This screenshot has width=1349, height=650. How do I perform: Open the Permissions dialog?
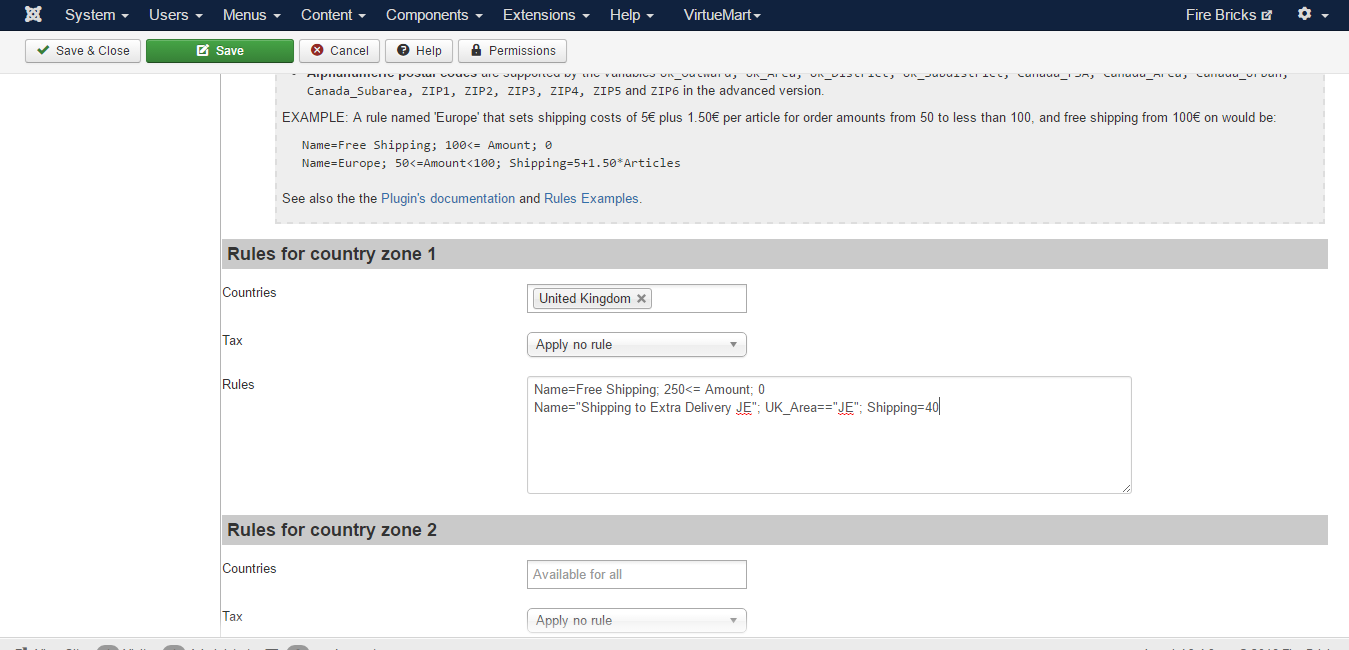pos(512,51)
